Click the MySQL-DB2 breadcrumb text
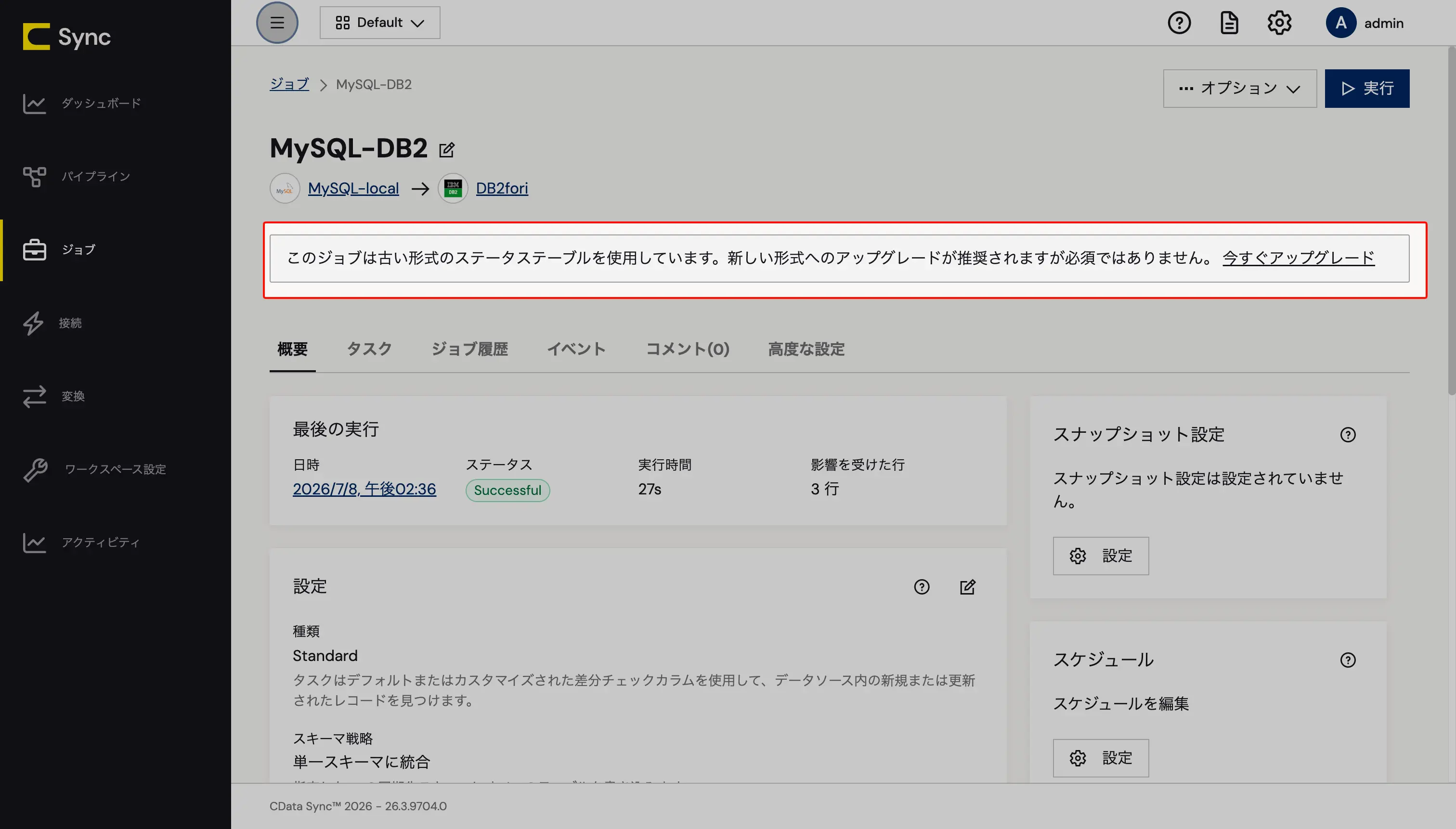This screenshot has height=829, width=1456. (x=374, y=84)
